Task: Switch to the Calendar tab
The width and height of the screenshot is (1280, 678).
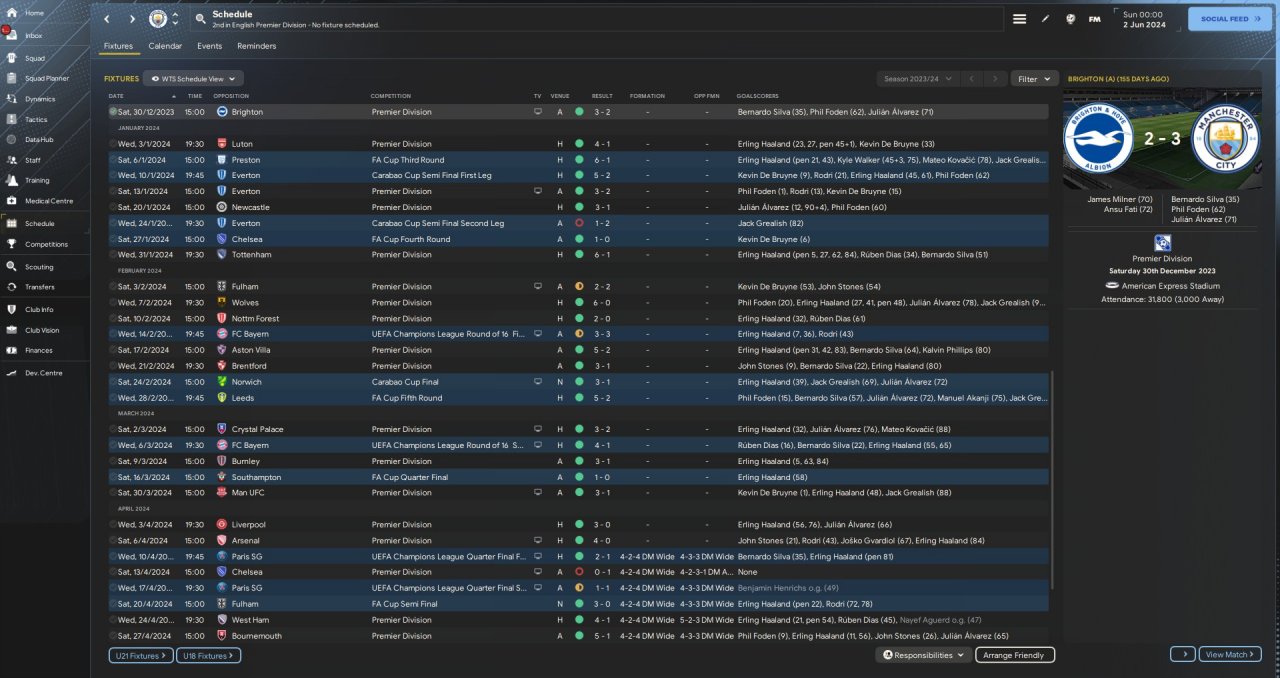Action: coord(165,46)
